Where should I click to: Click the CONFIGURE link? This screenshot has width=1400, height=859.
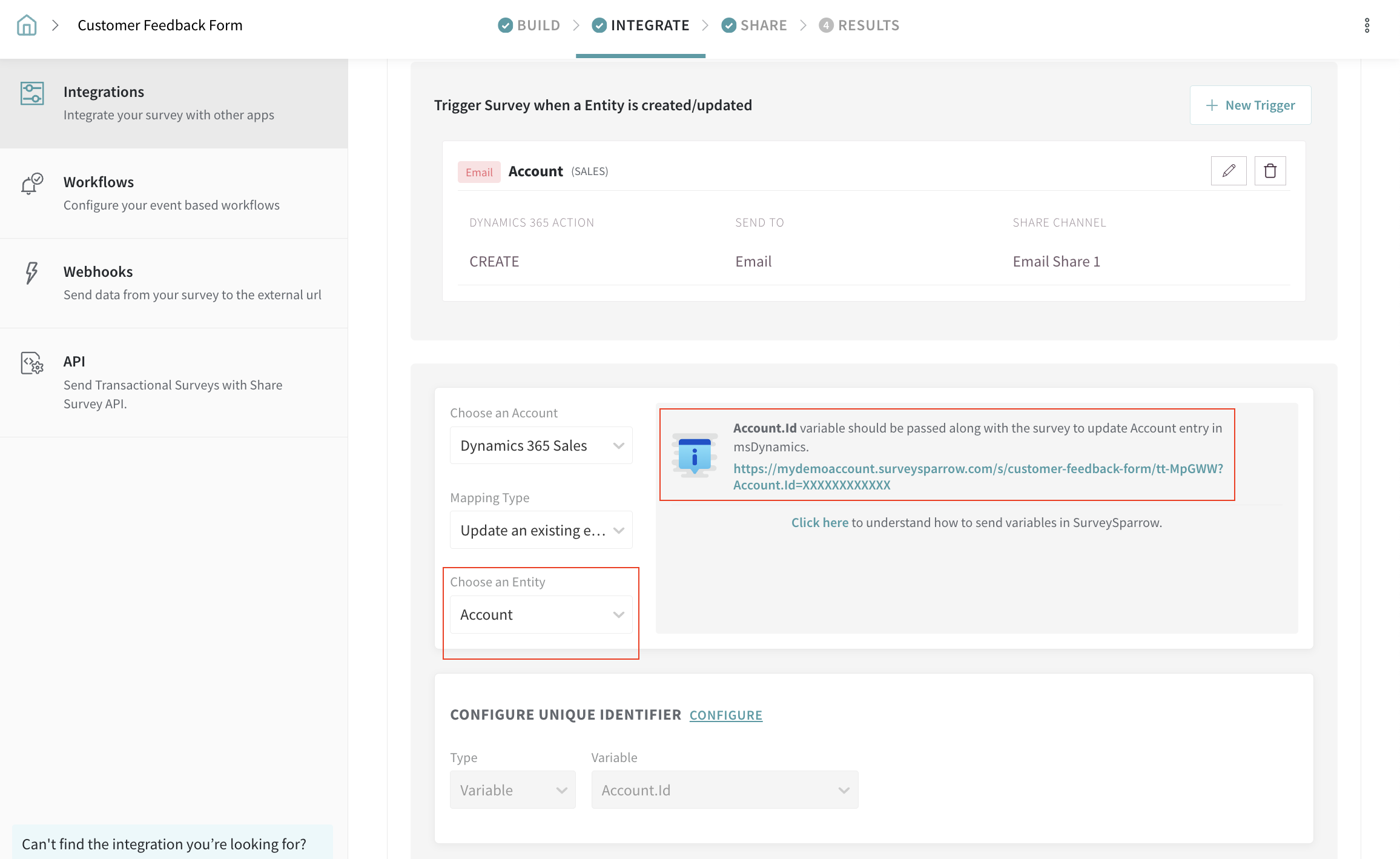(x=725, y=715)
